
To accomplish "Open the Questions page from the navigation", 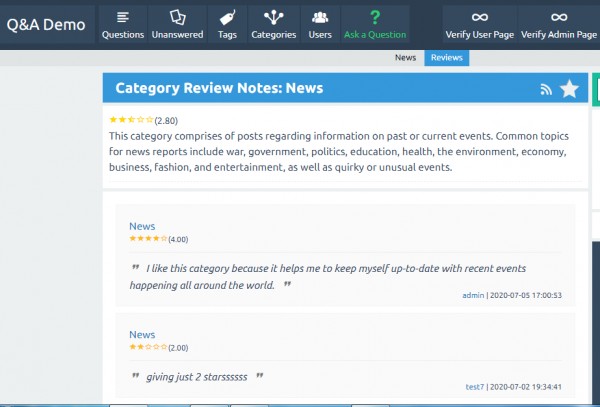I will pos(122,24).
